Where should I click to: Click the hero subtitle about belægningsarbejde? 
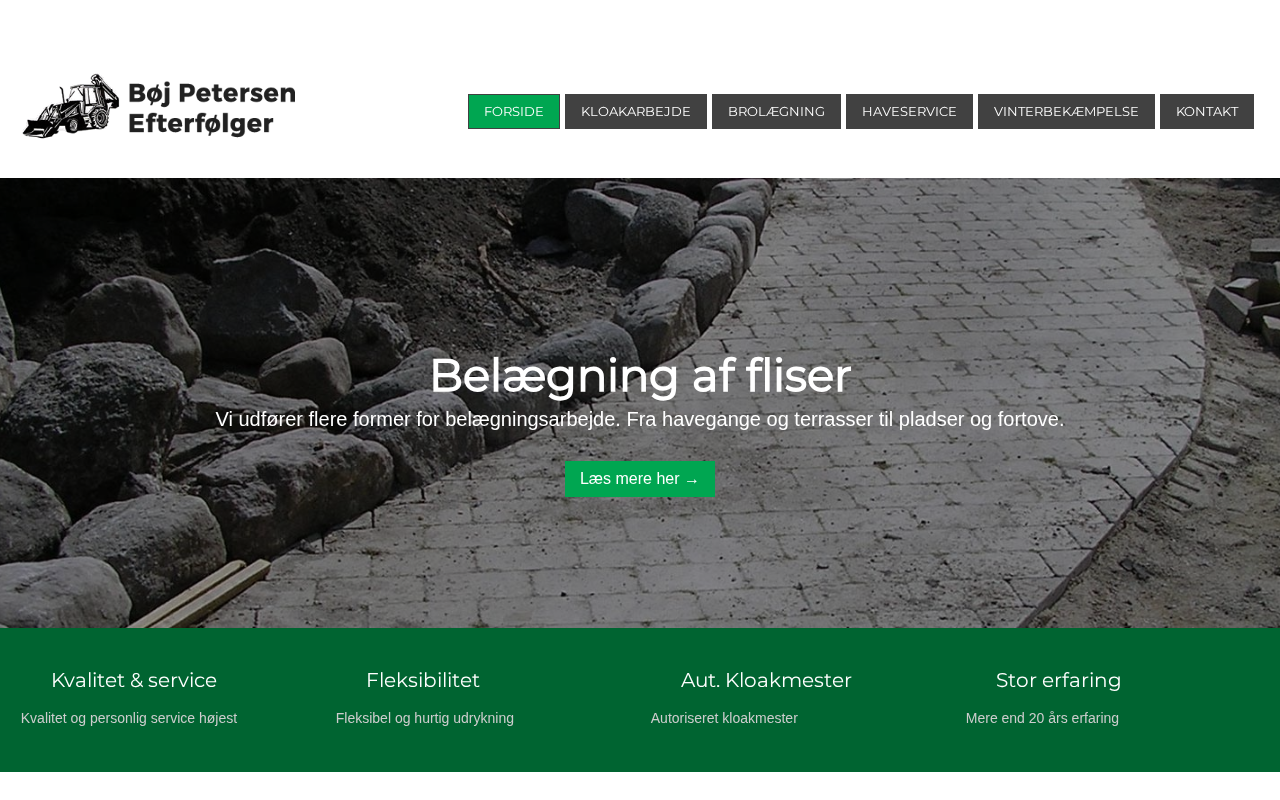point(640,419)
